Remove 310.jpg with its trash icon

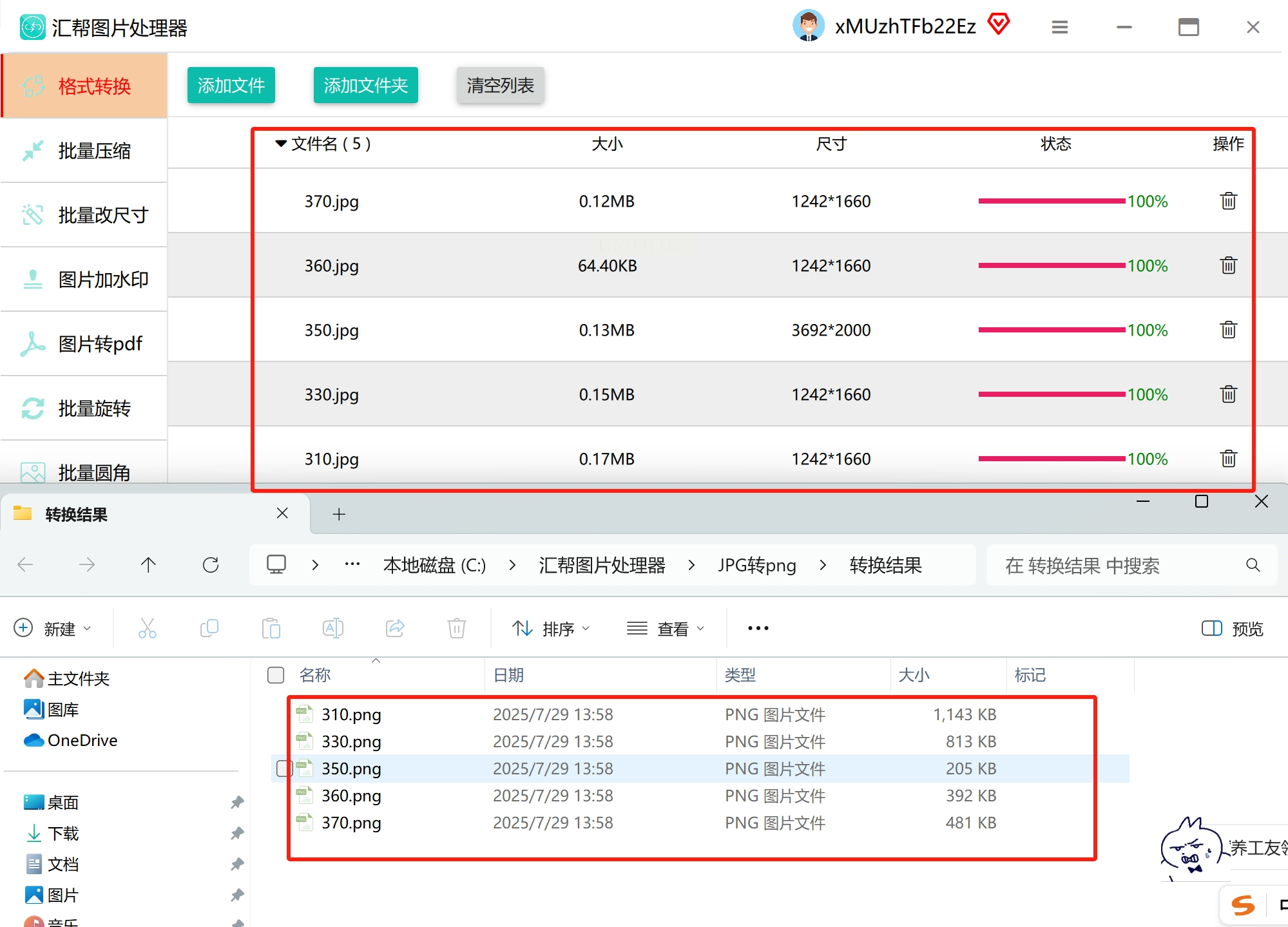(1228, 459)
